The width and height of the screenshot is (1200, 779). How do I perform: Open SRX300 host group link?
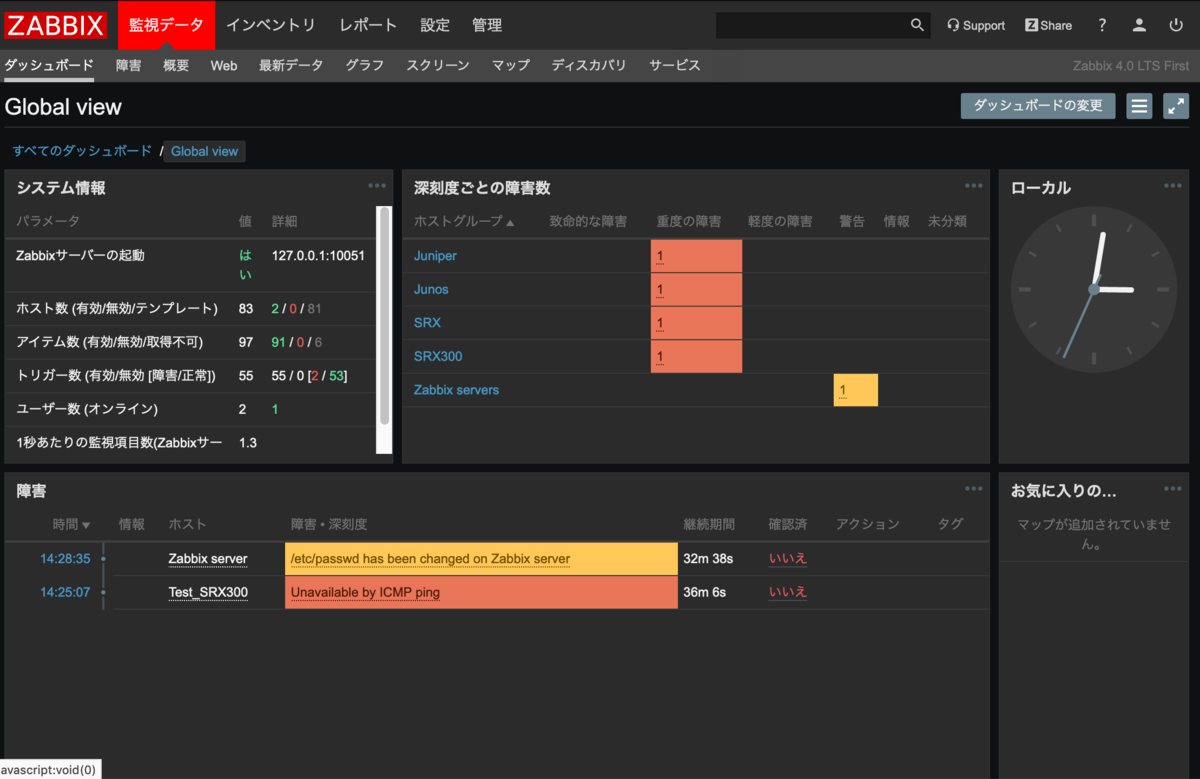pos(438,356)
